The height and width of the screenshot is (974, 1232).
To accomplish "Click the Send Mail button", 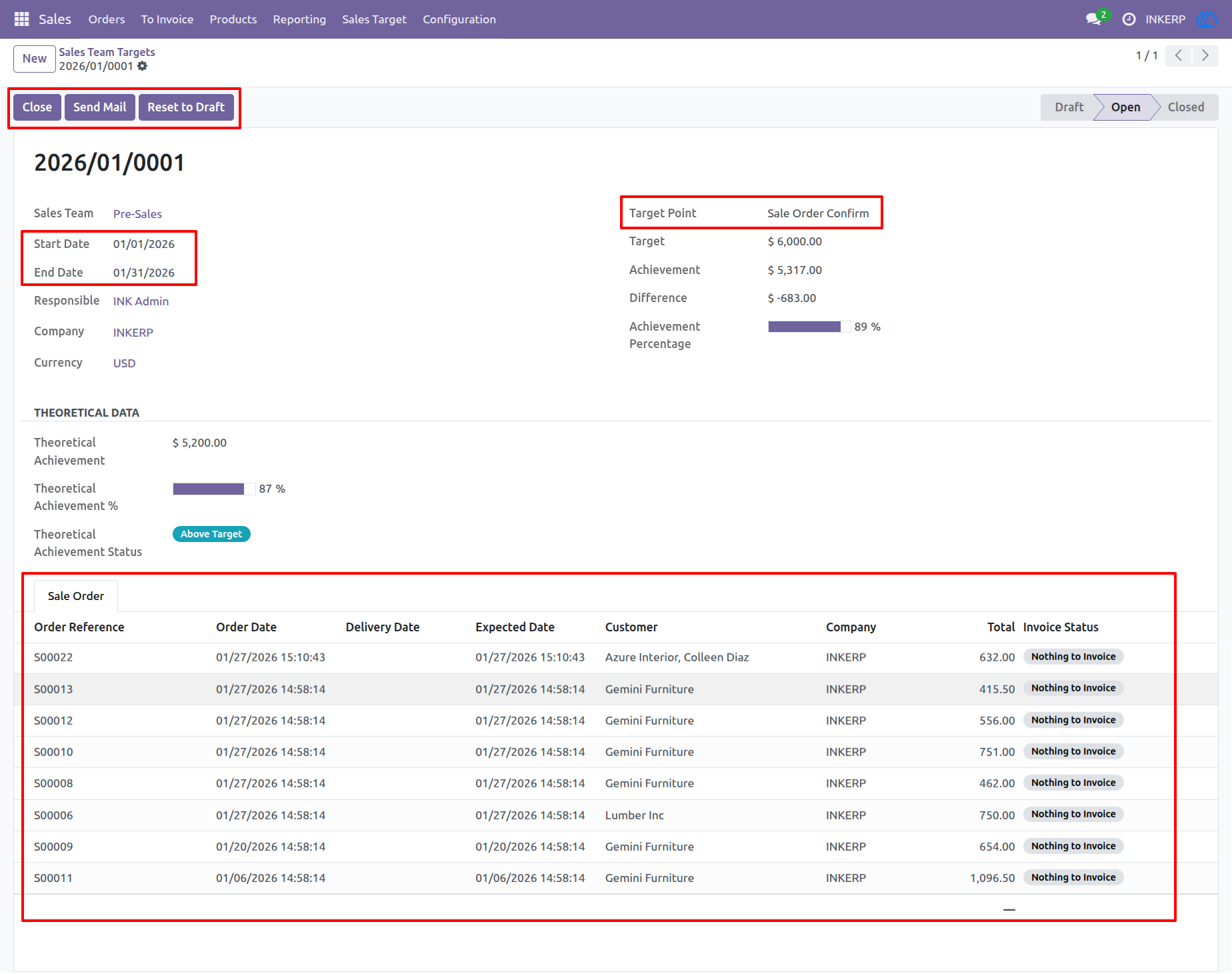I will pyautogui.click(x=100, y=107).
